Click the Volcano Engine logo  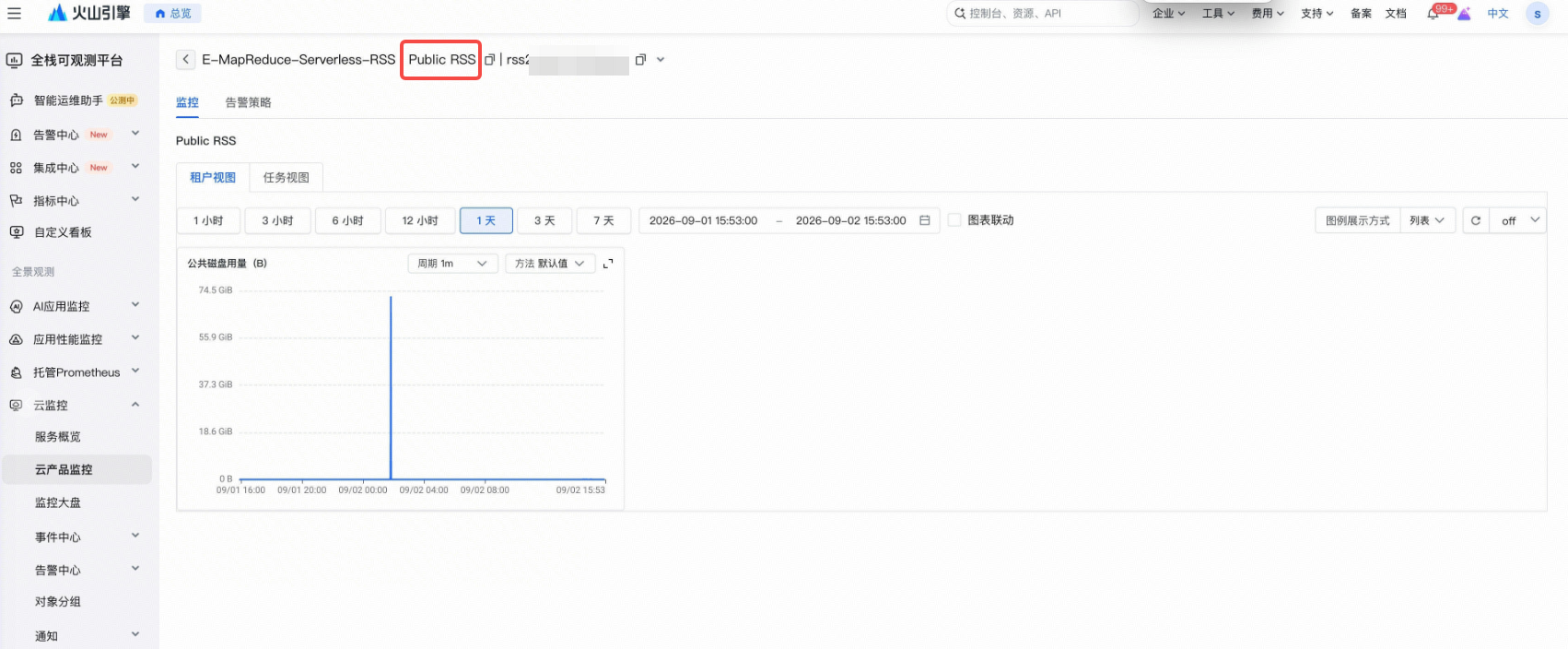[88, 13]
